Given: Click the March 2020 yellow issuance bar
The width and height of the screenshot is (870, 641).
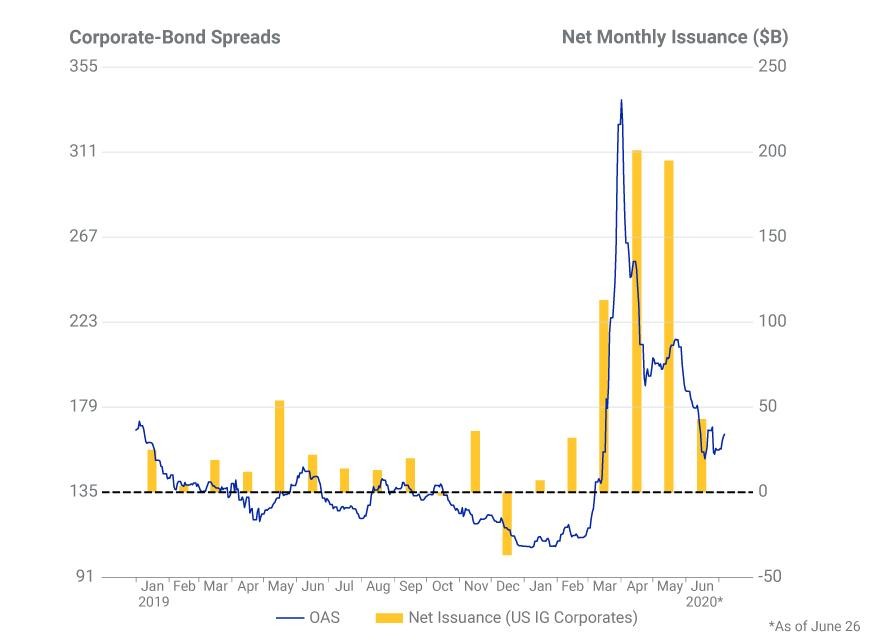Looking at the screenshot, I should tap(604, 396).
